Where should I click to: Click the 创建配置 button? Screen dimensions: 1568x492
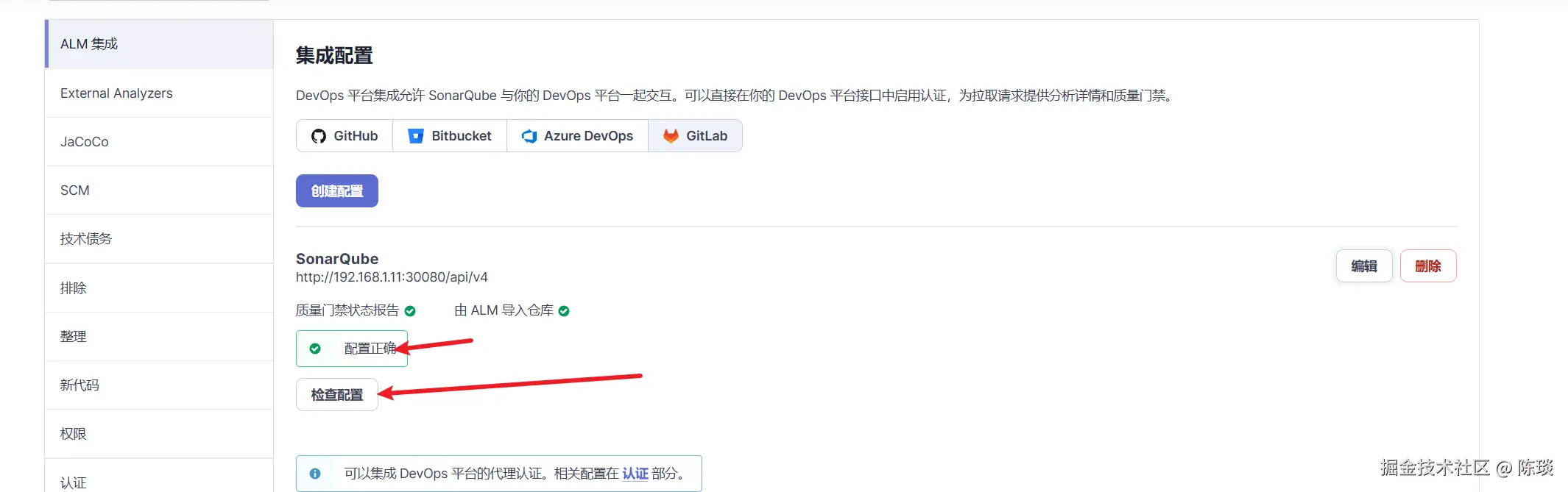(337, 191)
